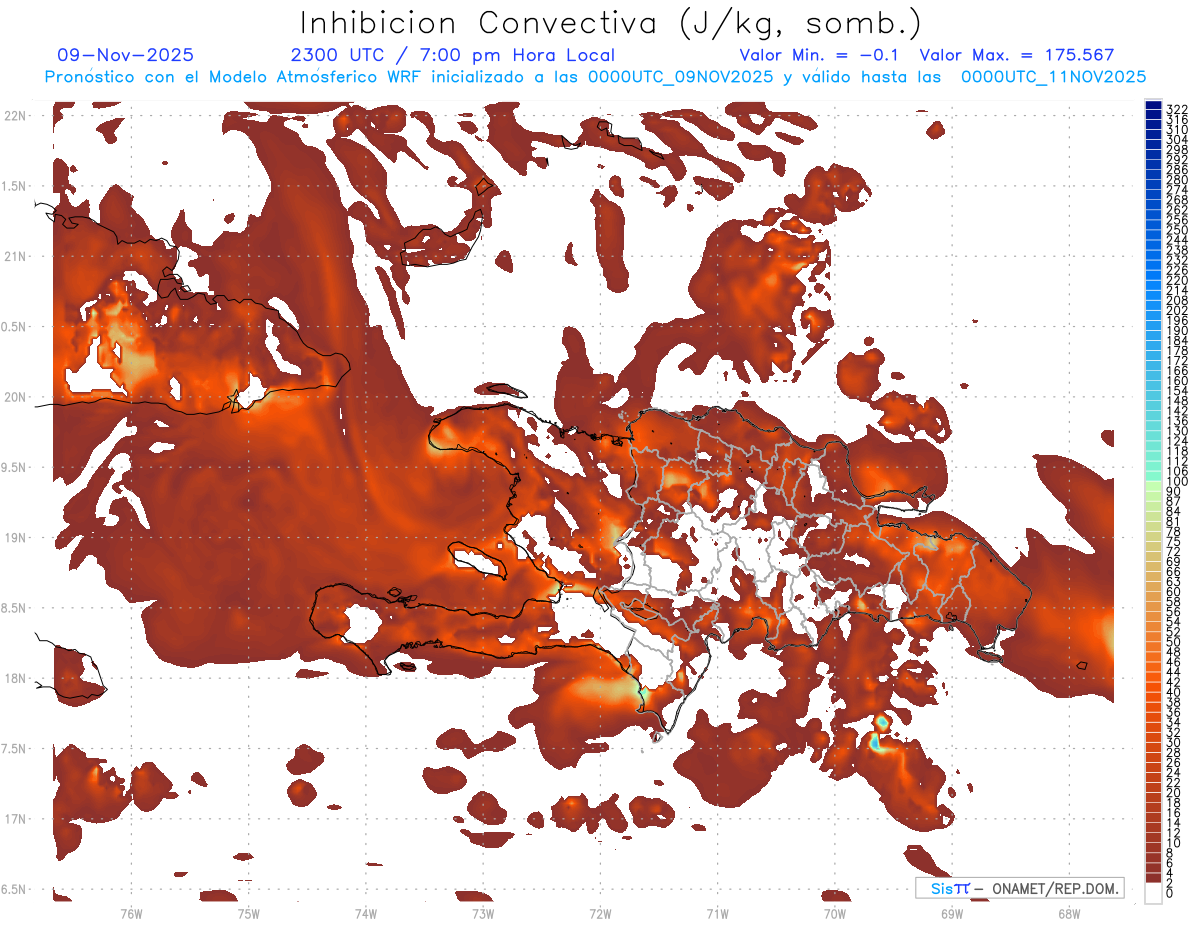Select the "Valor Min. = -0.1" readout
This screenshot has width=1200, height=927.
(821, 55)
